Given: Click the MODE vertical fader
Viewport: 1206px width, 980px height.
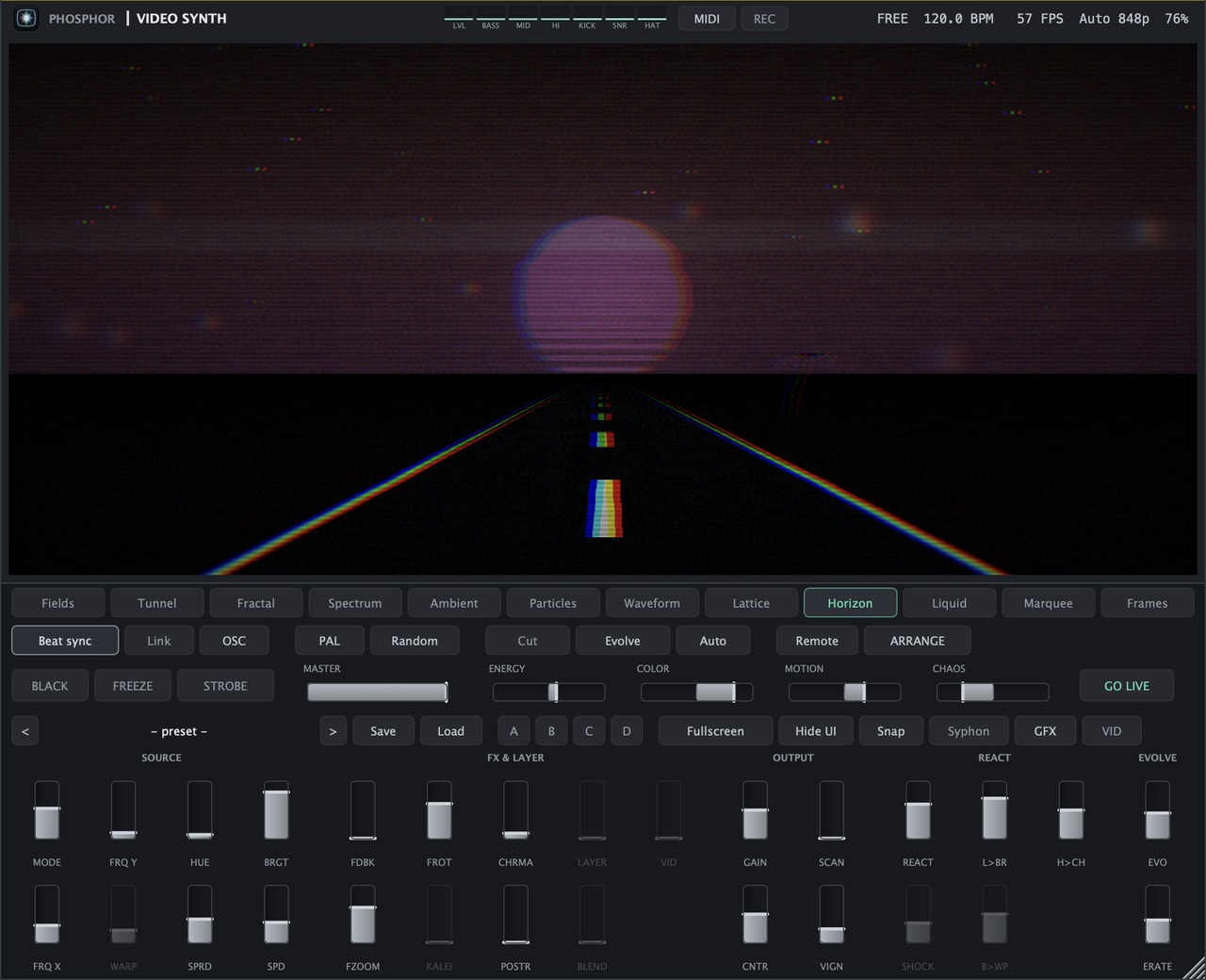Looking at the screenshot, I should point(47,810).
